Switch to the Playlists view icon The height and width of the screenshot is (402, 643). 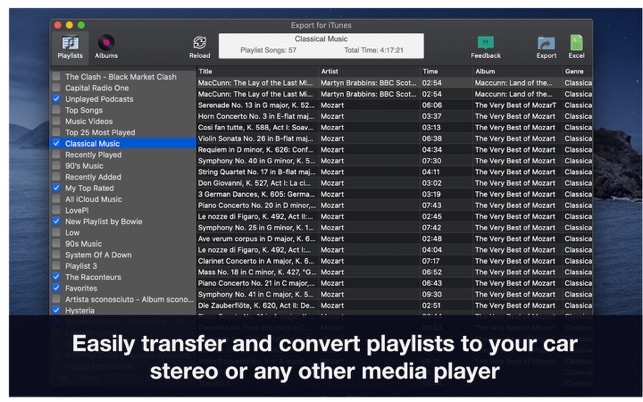[x=70, y=43]
